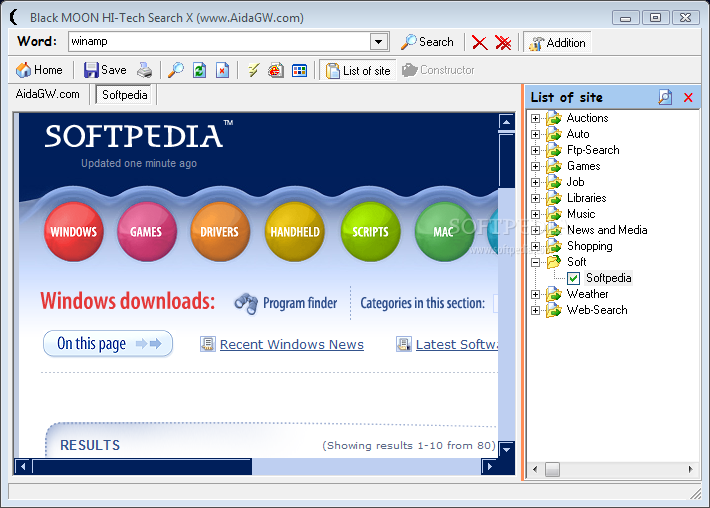This screenshot has height=508, width=710.
Task: Click the Softpedia logo
Action: (139, 135)
